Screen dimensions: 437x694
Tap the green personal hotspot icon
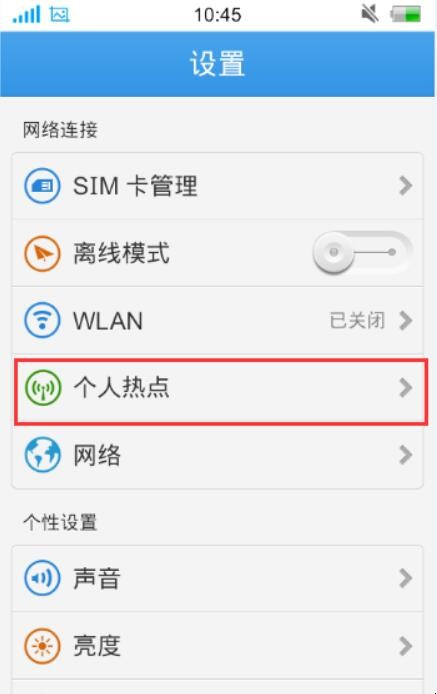pos(42,388)
